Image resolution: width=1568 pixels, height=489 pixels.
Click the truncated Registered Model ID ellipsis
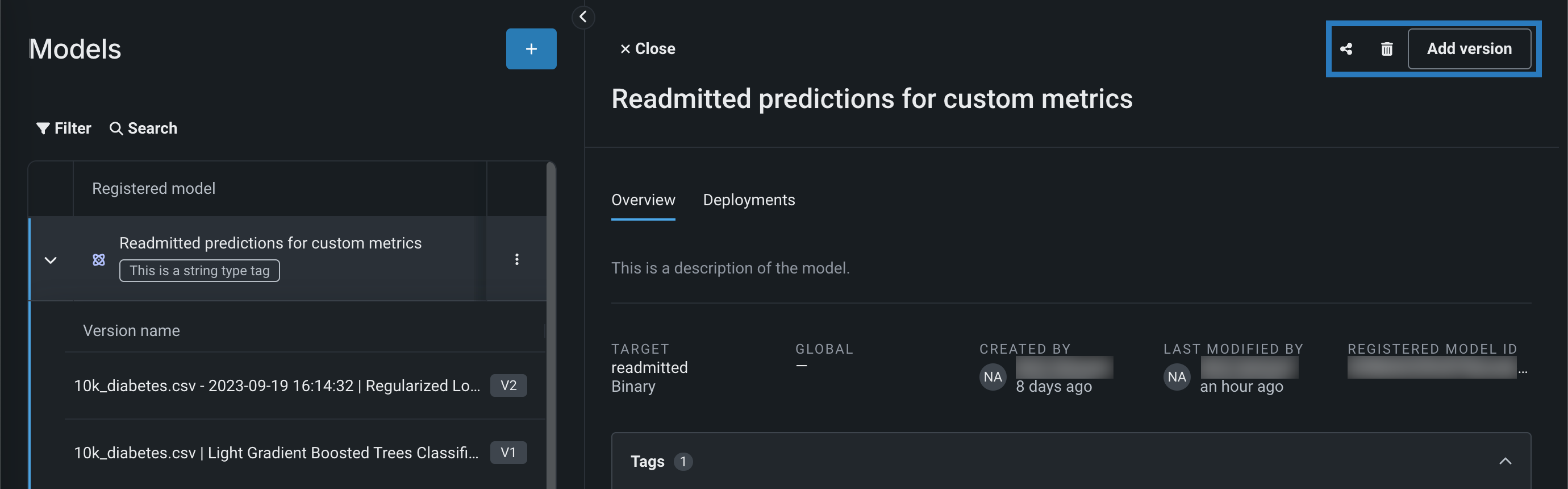[1523, 371]
